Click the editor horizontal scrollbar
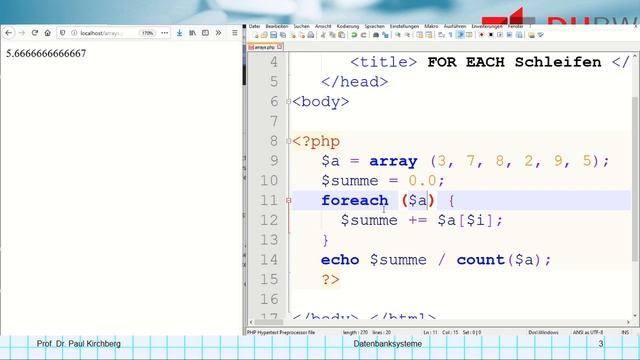 (x=270, y=322)
